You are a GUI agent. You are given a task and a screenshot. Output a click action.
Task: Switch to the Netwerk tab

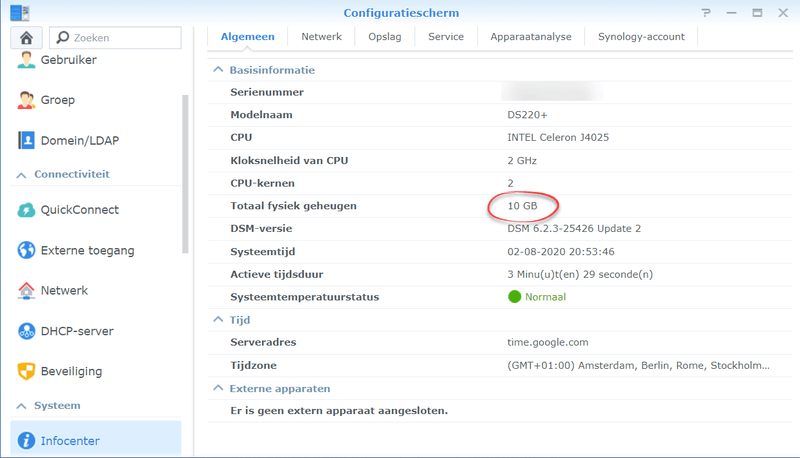[321, 37]
